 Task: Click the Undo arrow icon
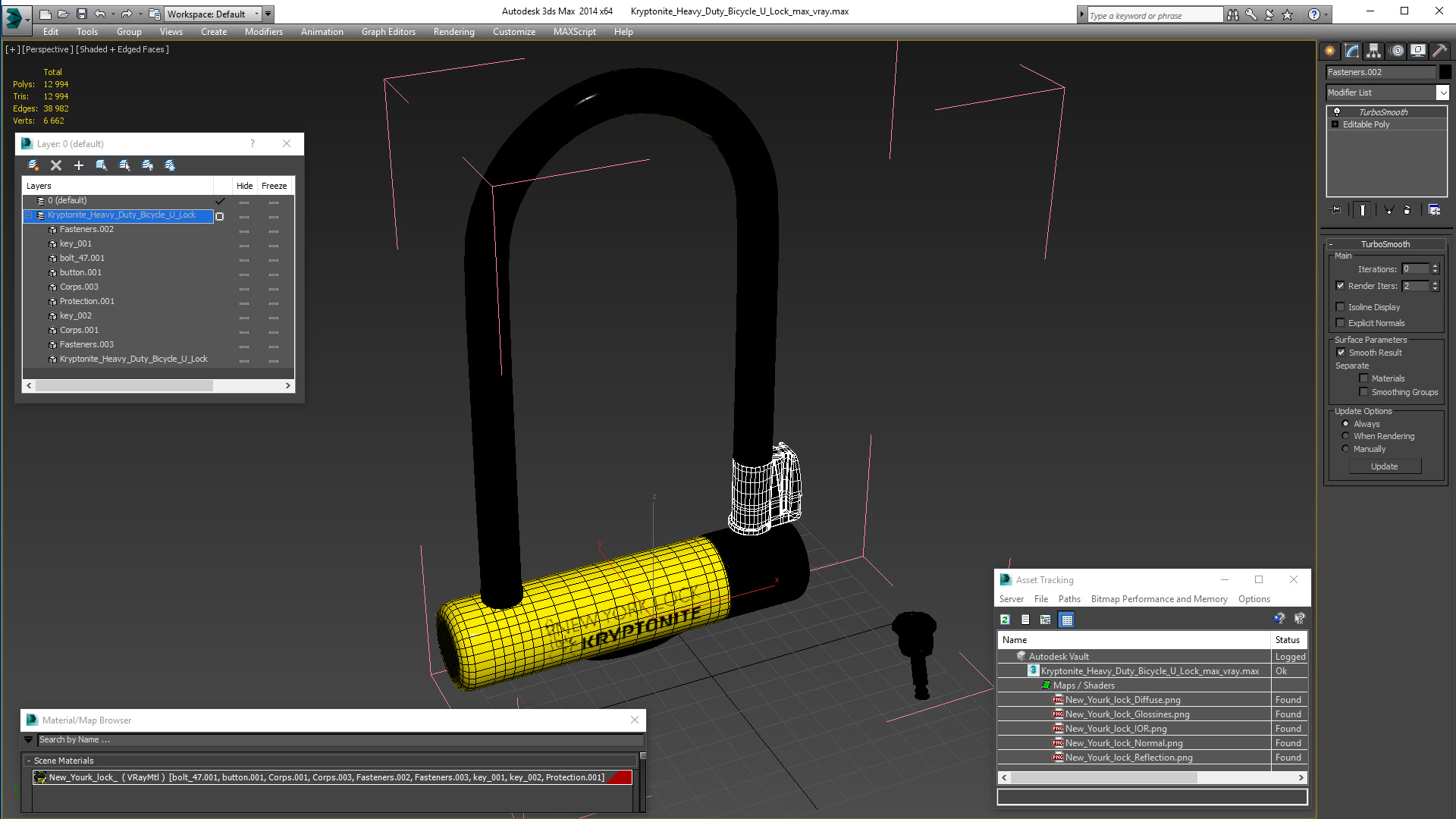(100, 14)
